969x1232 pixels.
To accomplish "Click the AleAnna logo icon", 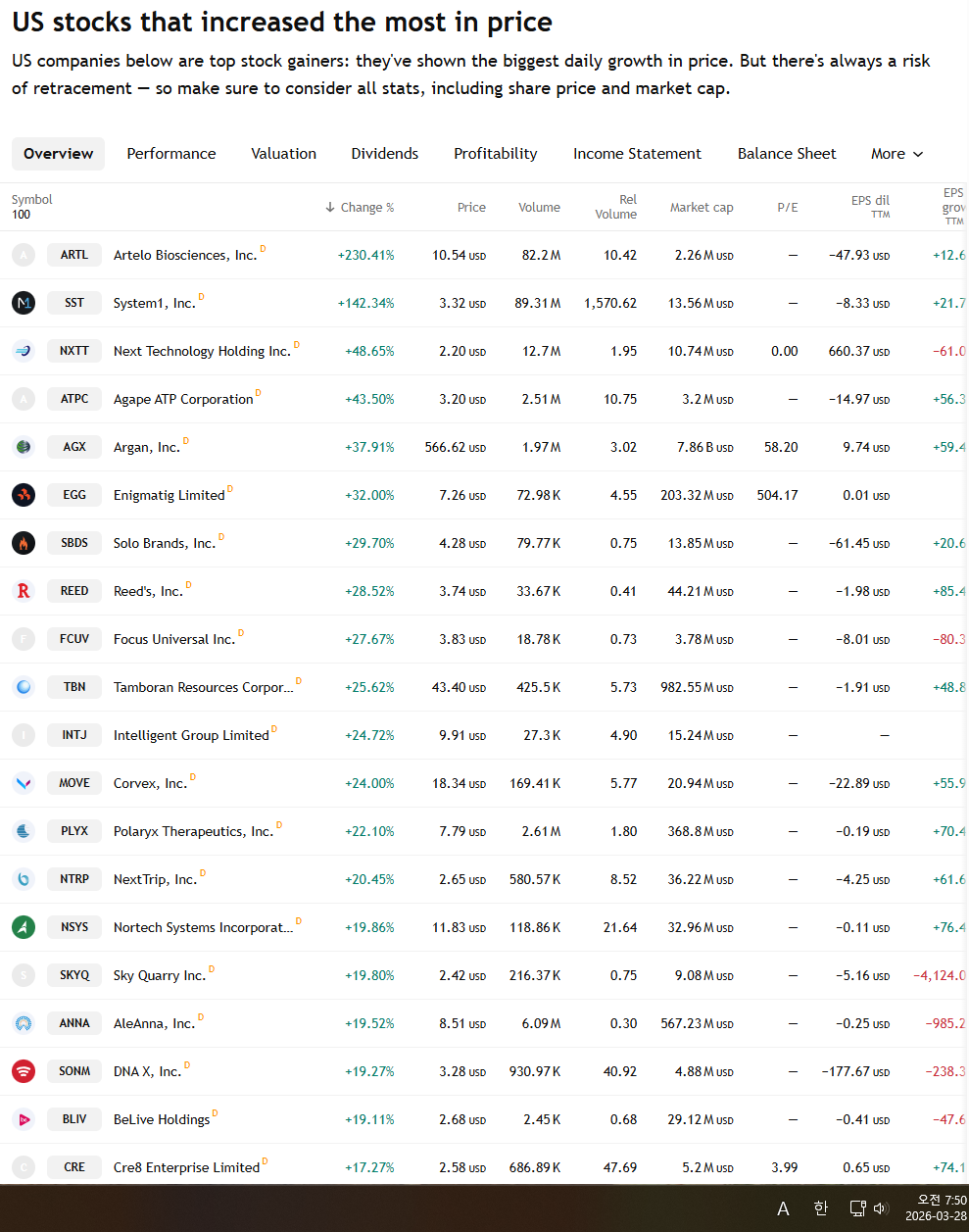I will 24,1023.
